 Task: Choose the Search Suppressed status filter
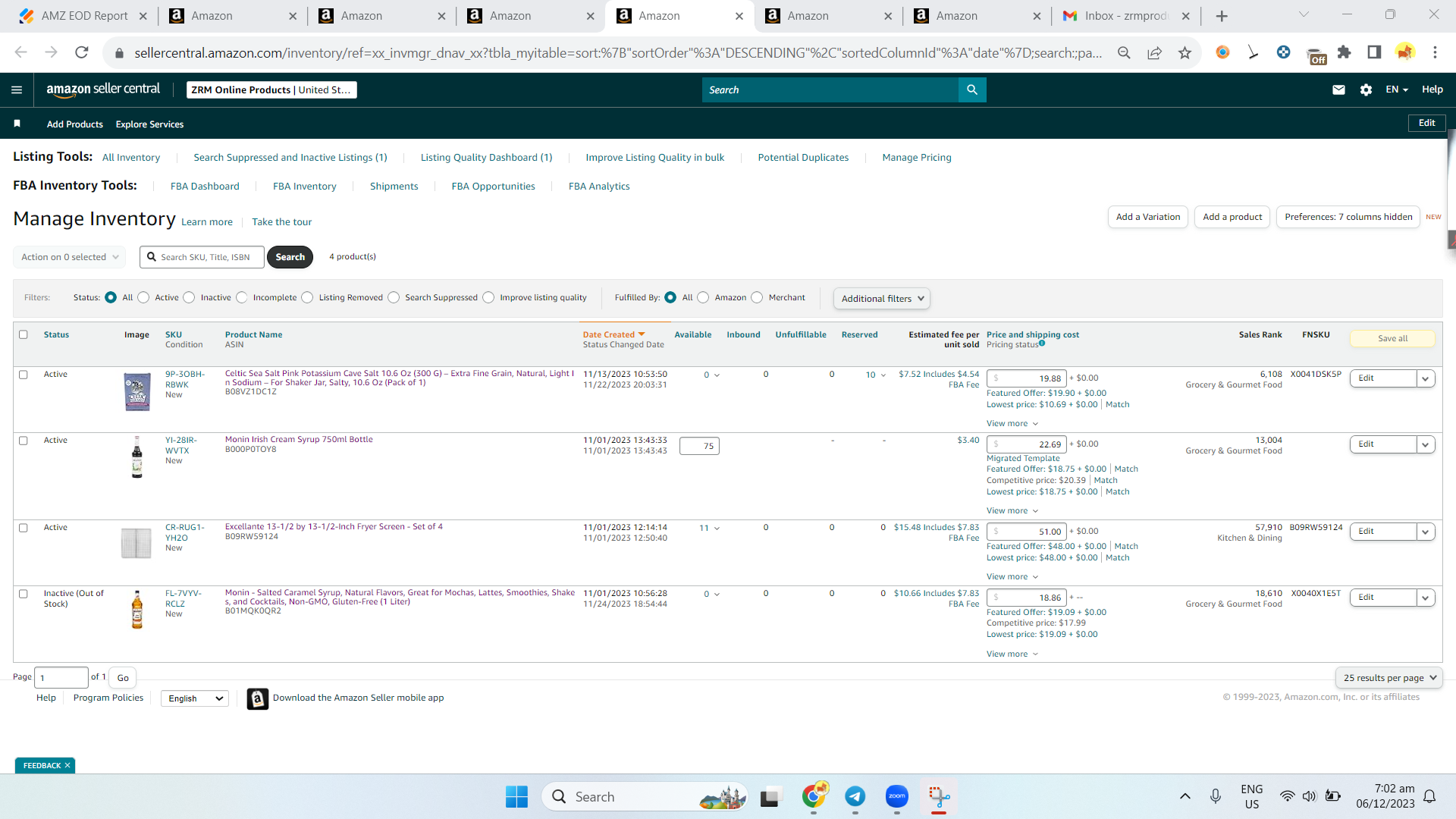(394, 297)
